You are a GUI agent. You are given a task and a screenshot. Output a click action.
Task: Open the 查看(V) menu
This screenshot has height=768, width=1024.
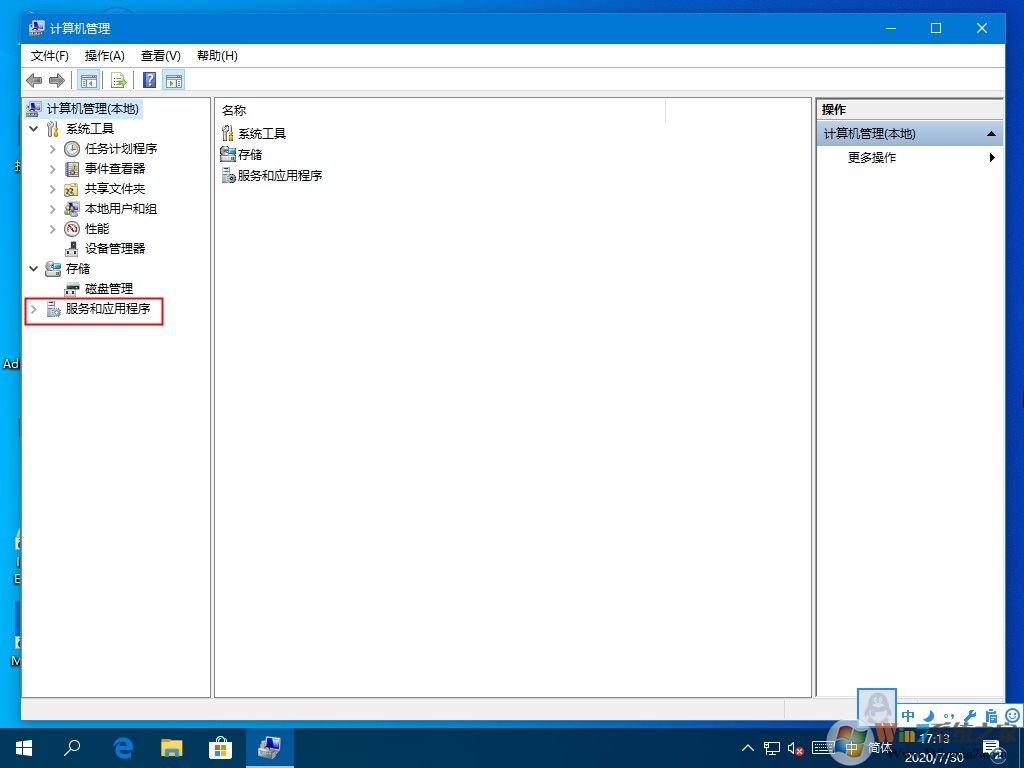pyautogui.click(x=160, y=56)
